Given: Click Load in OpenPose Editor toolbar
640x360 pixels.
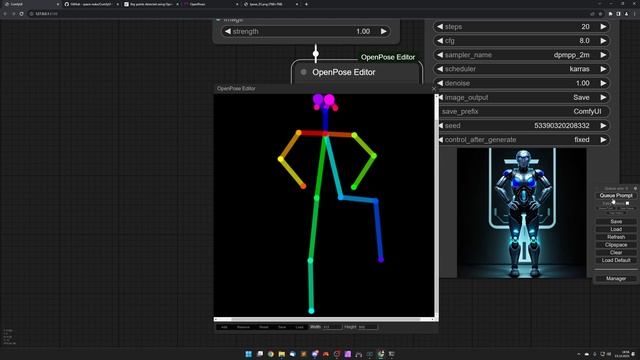Looking at the screenshot, I should click(x=300, y=327).
